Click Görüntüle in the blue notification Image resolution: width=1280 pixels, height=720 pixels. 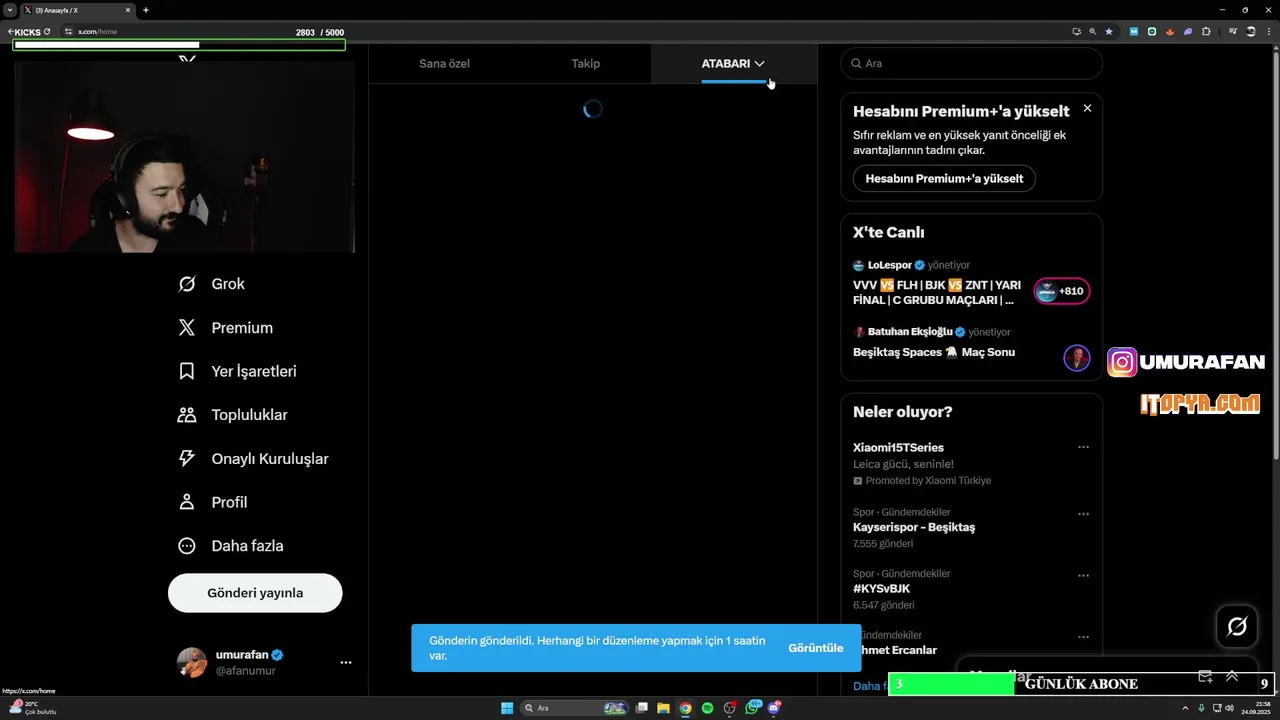815,648
